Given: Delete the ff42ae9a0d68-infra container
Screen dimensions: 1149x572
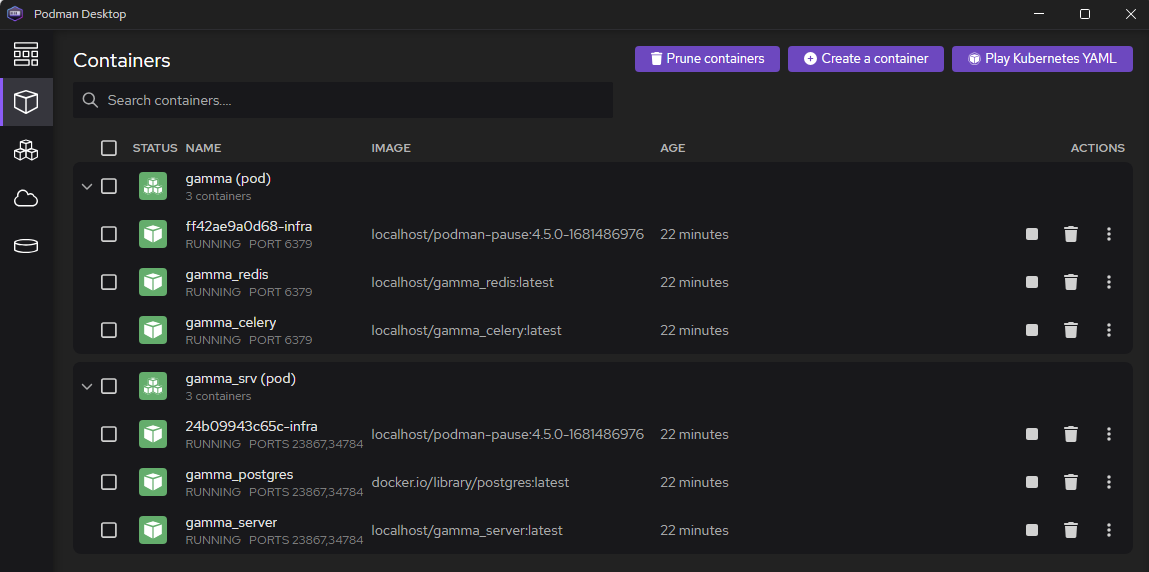Looking at the screenshot, I should [x=1071, y=234].
